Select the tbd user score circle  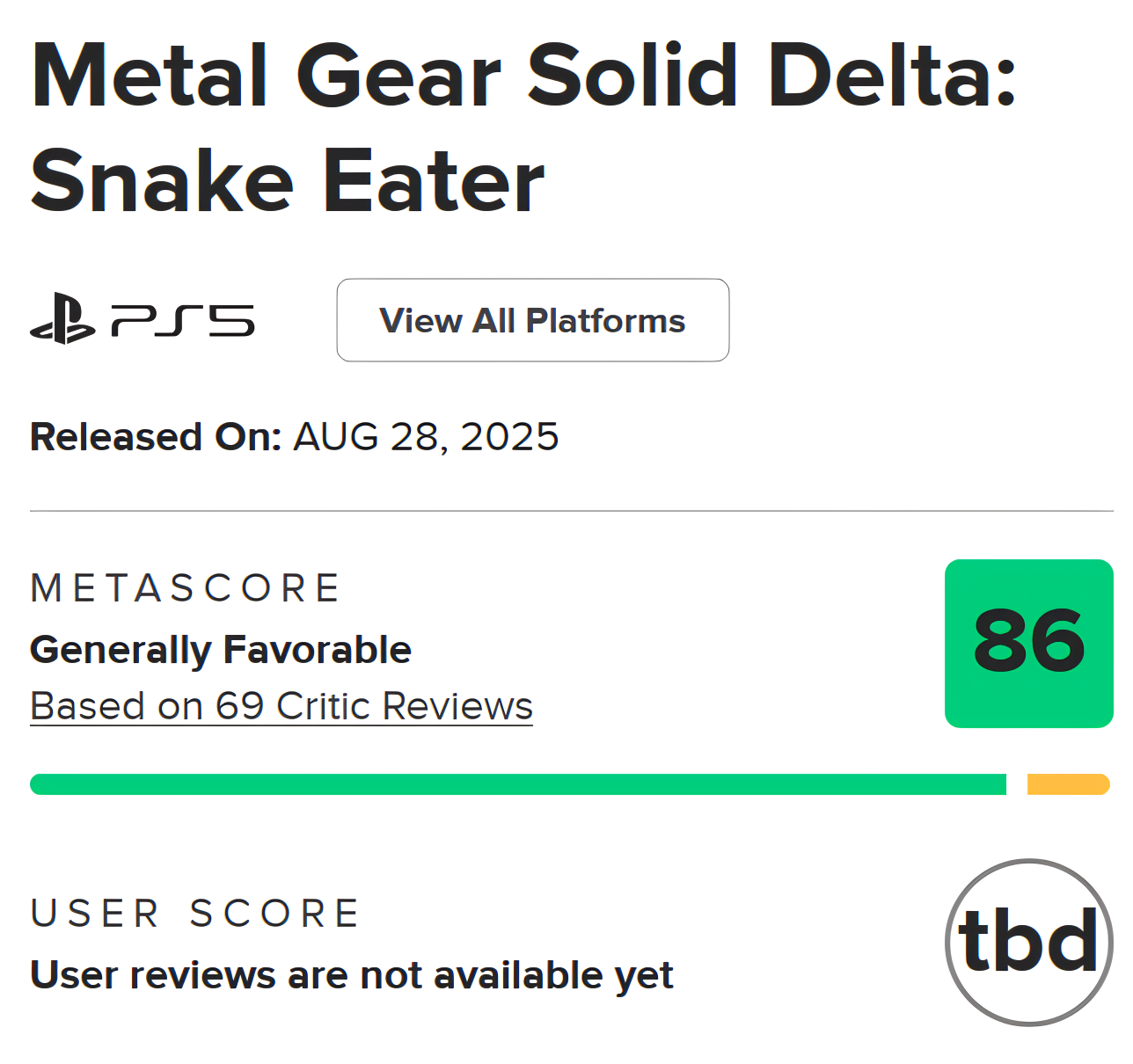[x=1029, y=943]
